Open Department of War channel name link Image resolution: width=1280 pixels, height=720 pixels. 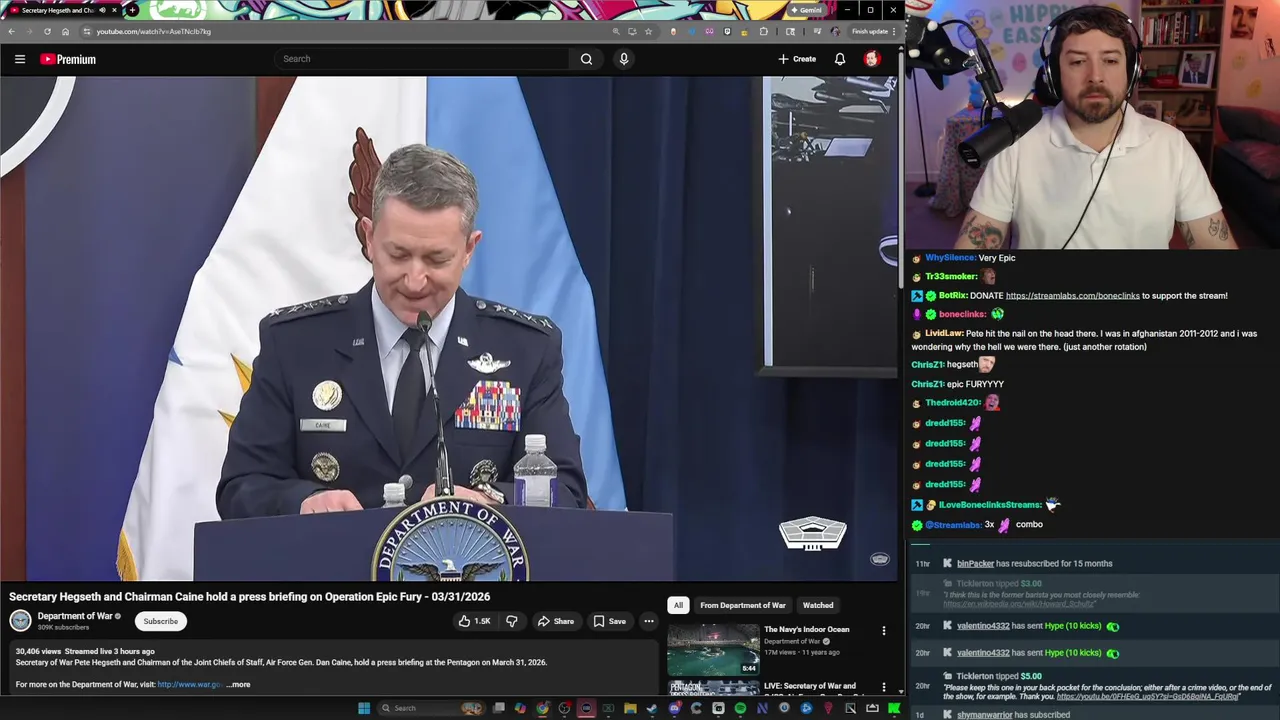pos(75,616)
